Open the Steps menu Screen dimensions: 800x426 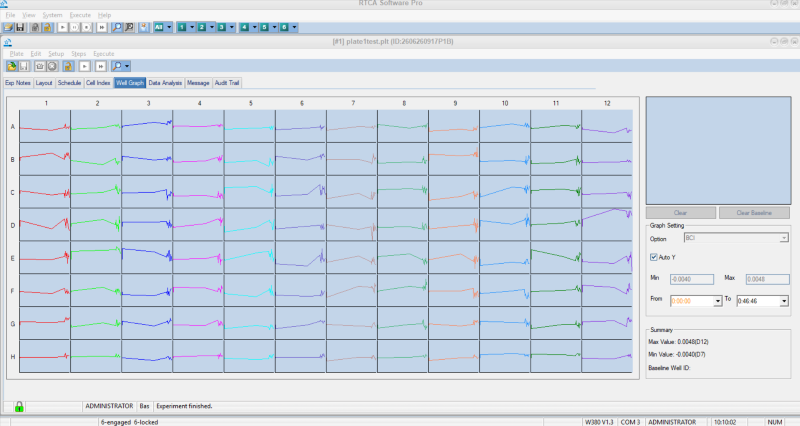point(79,54)
